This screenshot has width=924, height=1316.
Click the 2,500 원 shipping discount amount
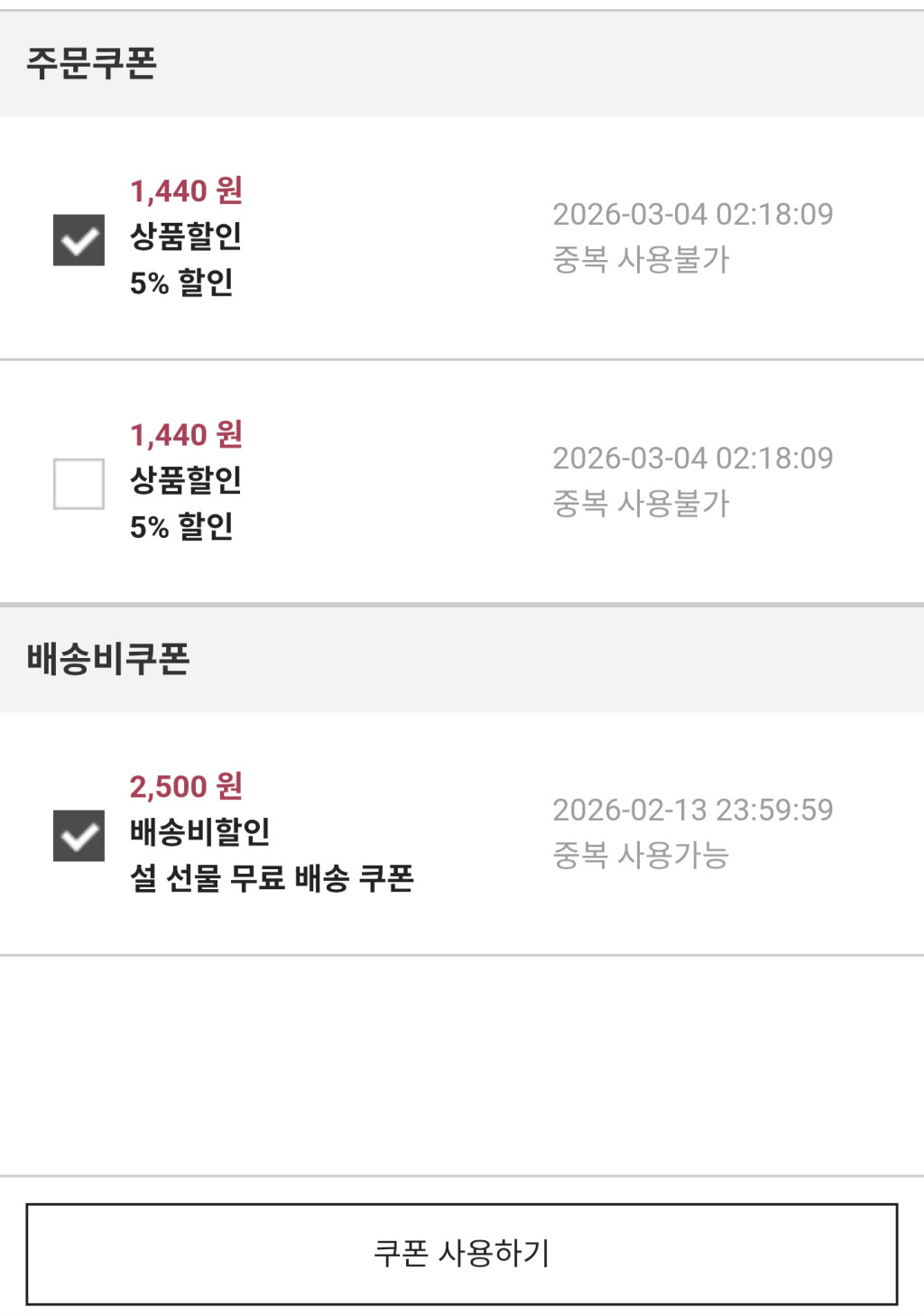pyautogui.click(x=186, y=786)
